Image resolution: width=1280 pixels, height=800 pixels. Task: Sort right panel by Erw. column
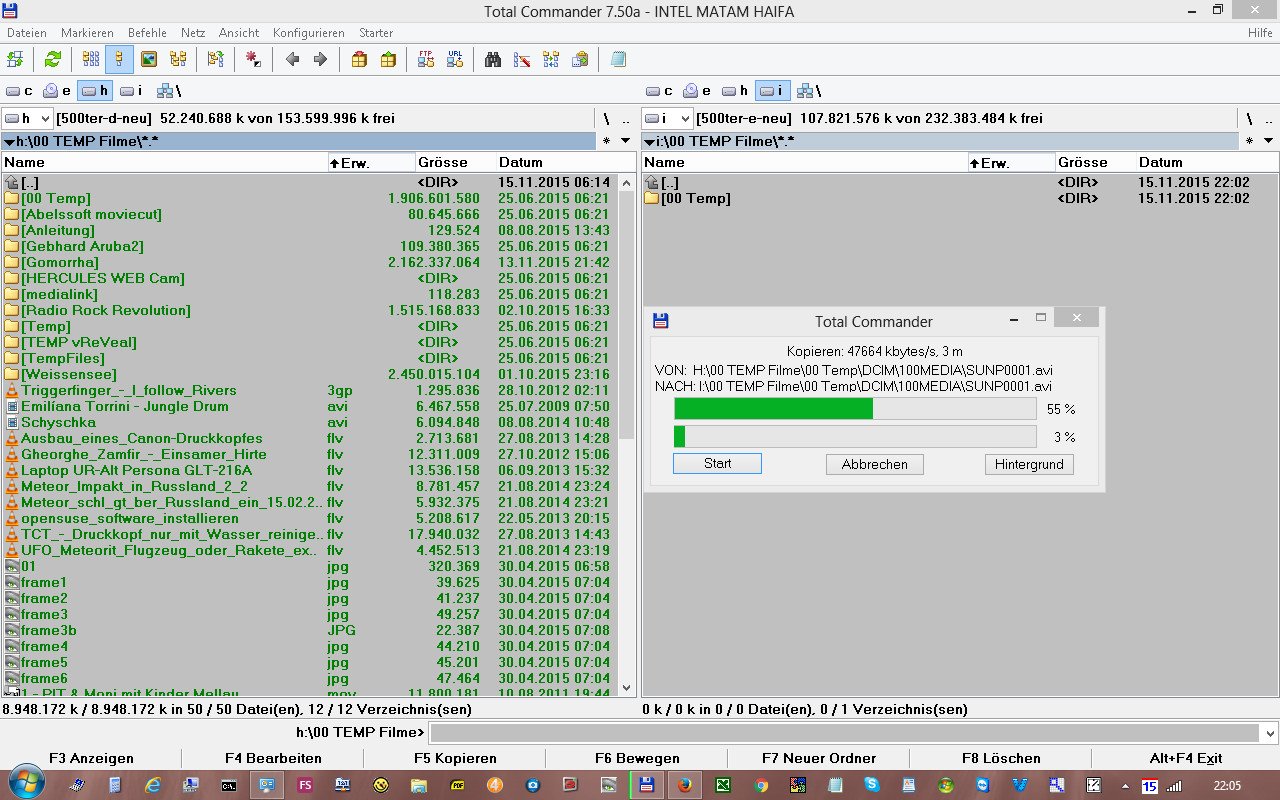pos(1011,162)
